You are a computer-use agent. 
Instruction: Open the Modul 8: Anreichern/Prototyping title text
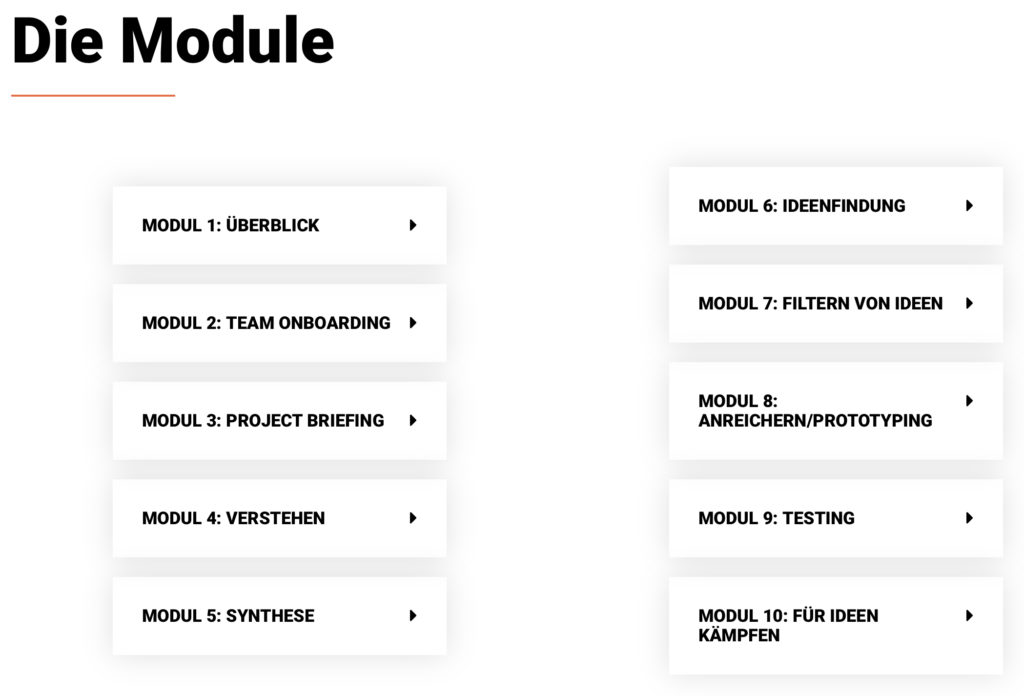pos(815,411)
